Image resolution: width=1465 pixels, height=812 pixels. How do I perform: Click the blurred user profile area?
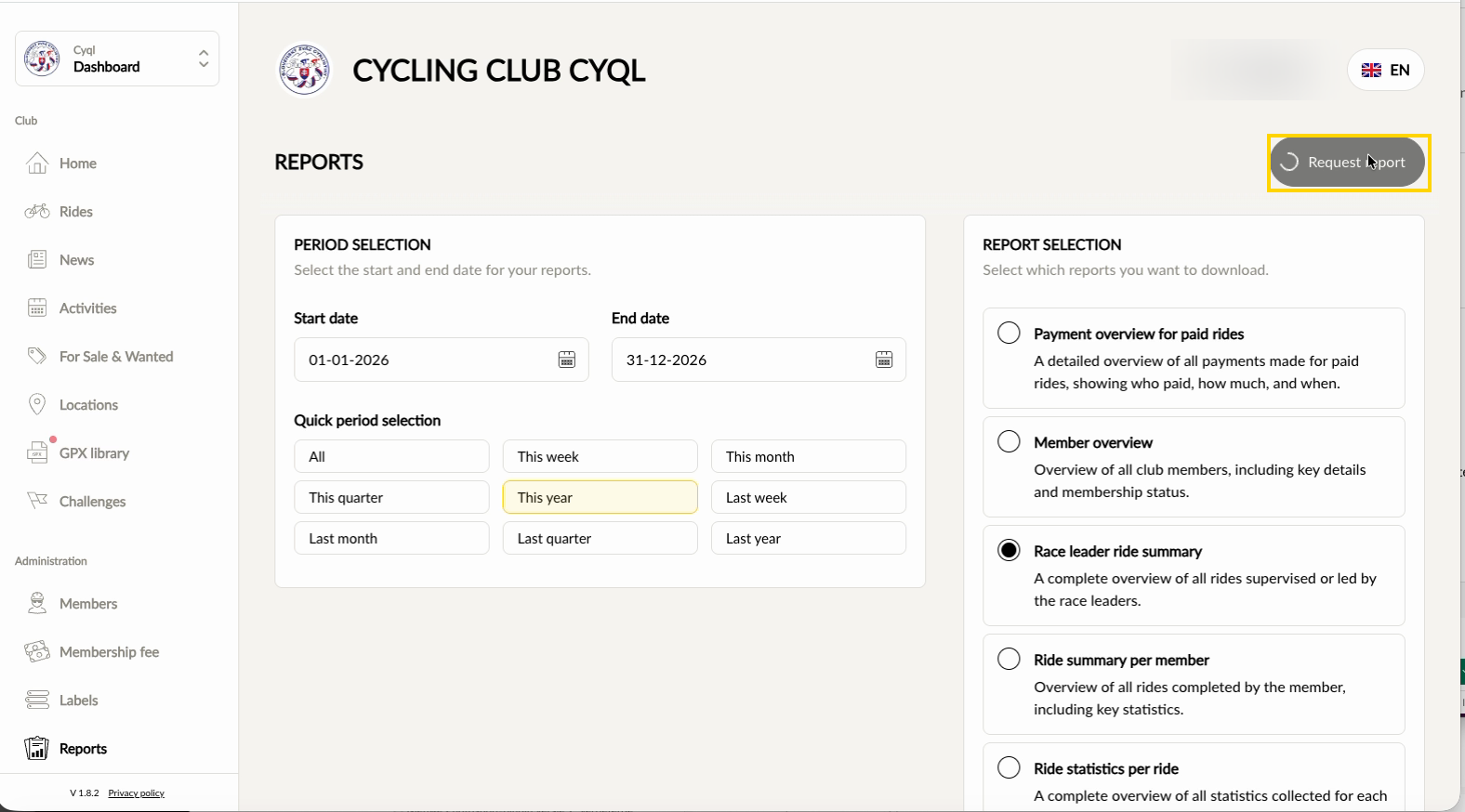click(1251, 70)
